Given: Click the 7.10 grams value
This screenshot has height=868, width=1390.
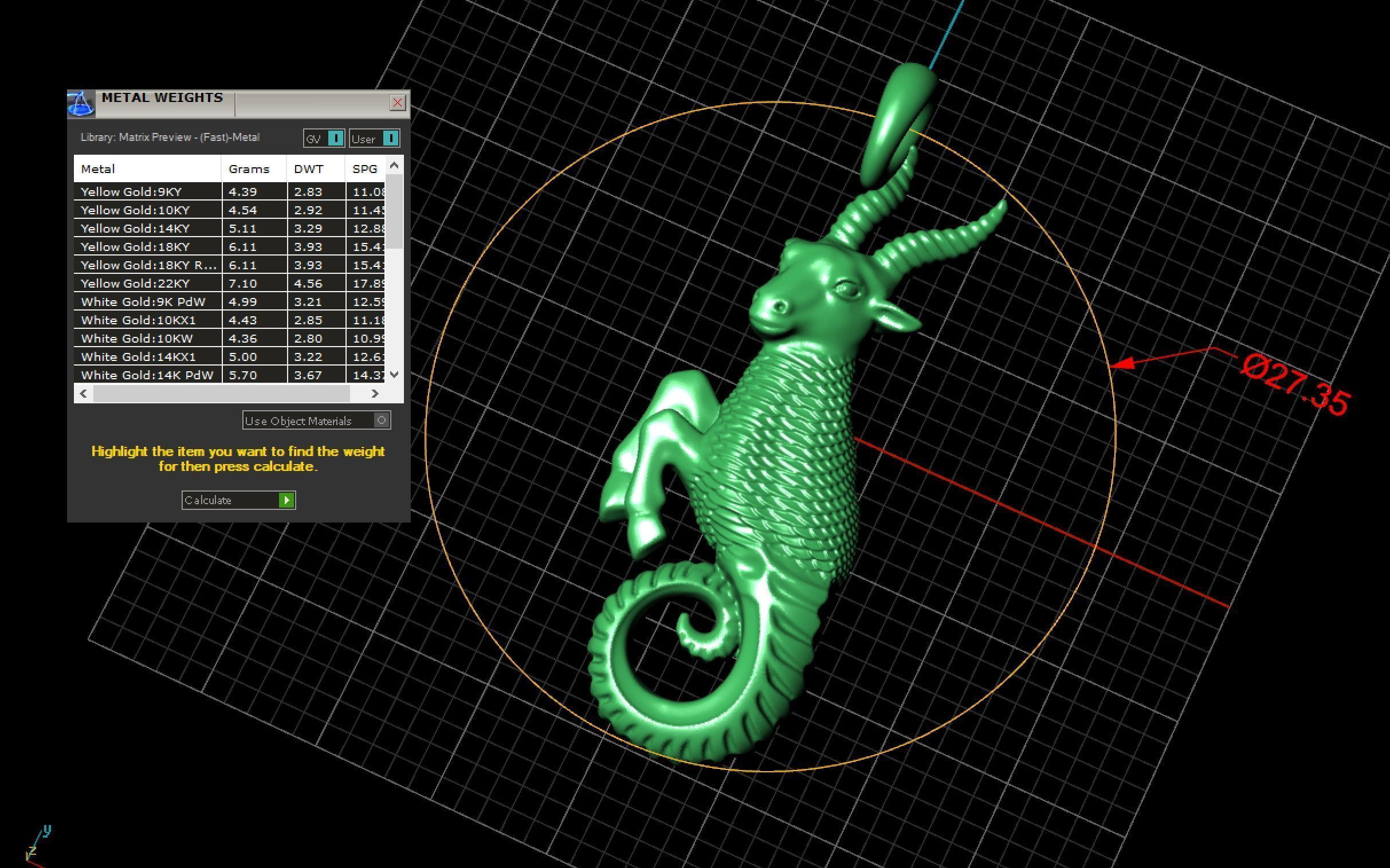Looking at the screenshot, I should pyautogui.click(x=243, y=284).
